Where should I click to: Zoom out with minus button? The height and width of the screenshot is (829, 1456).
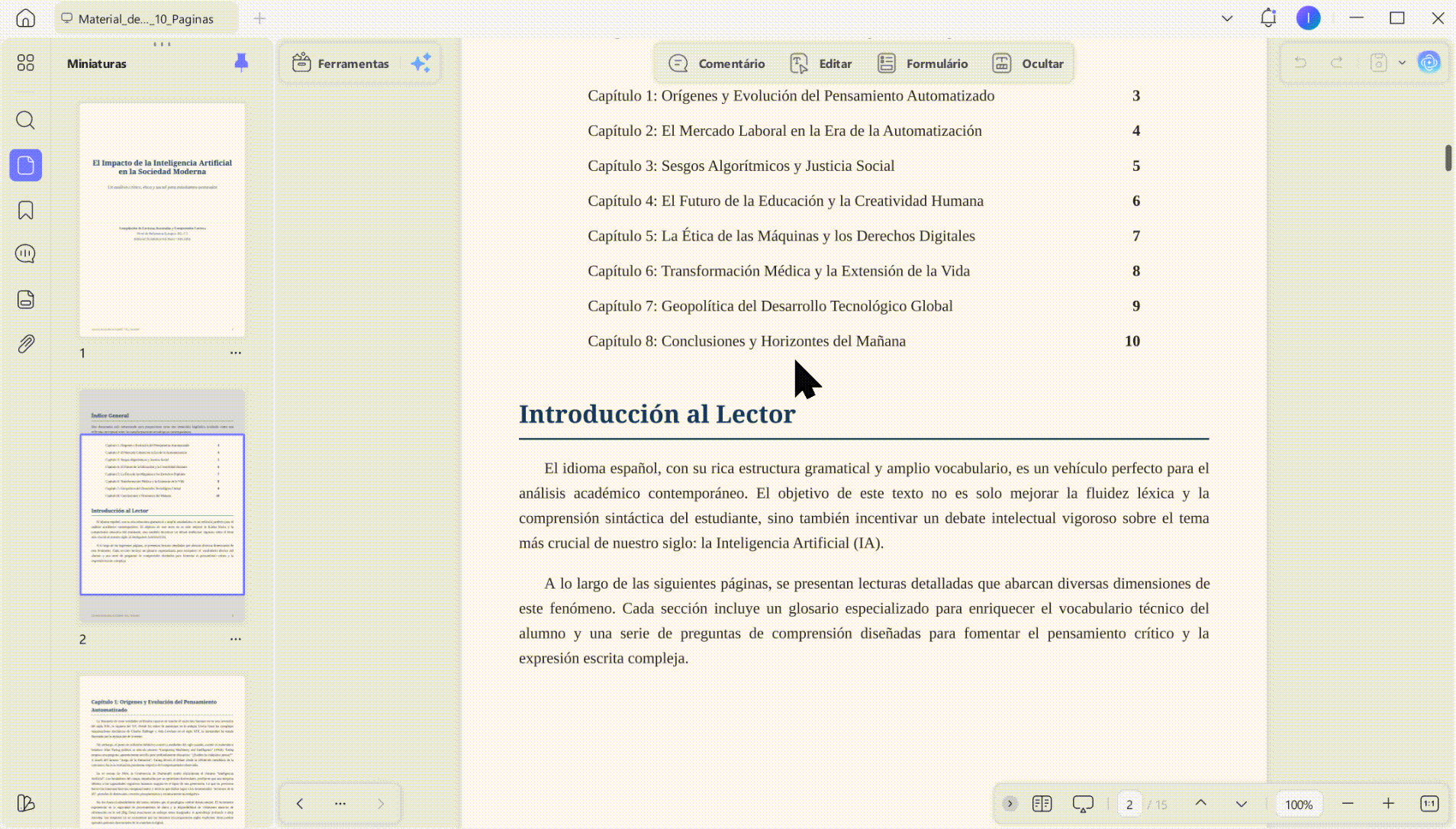(x=1348, y=803)
